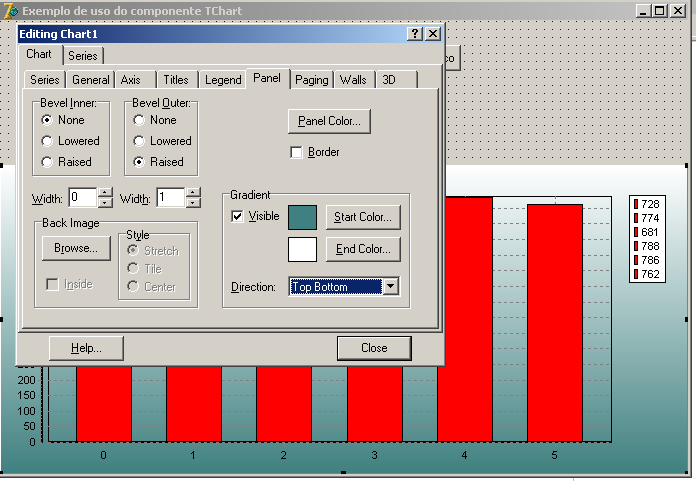Minimize the TChart example window
Viewport: 696px width, 481px height.
point(642,11)
